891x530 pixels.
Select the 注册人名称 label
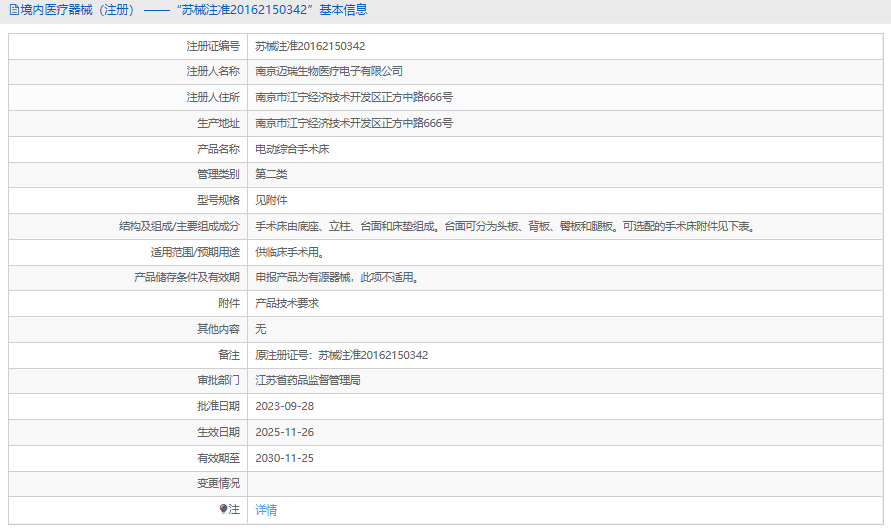click(x=213, y=71)
